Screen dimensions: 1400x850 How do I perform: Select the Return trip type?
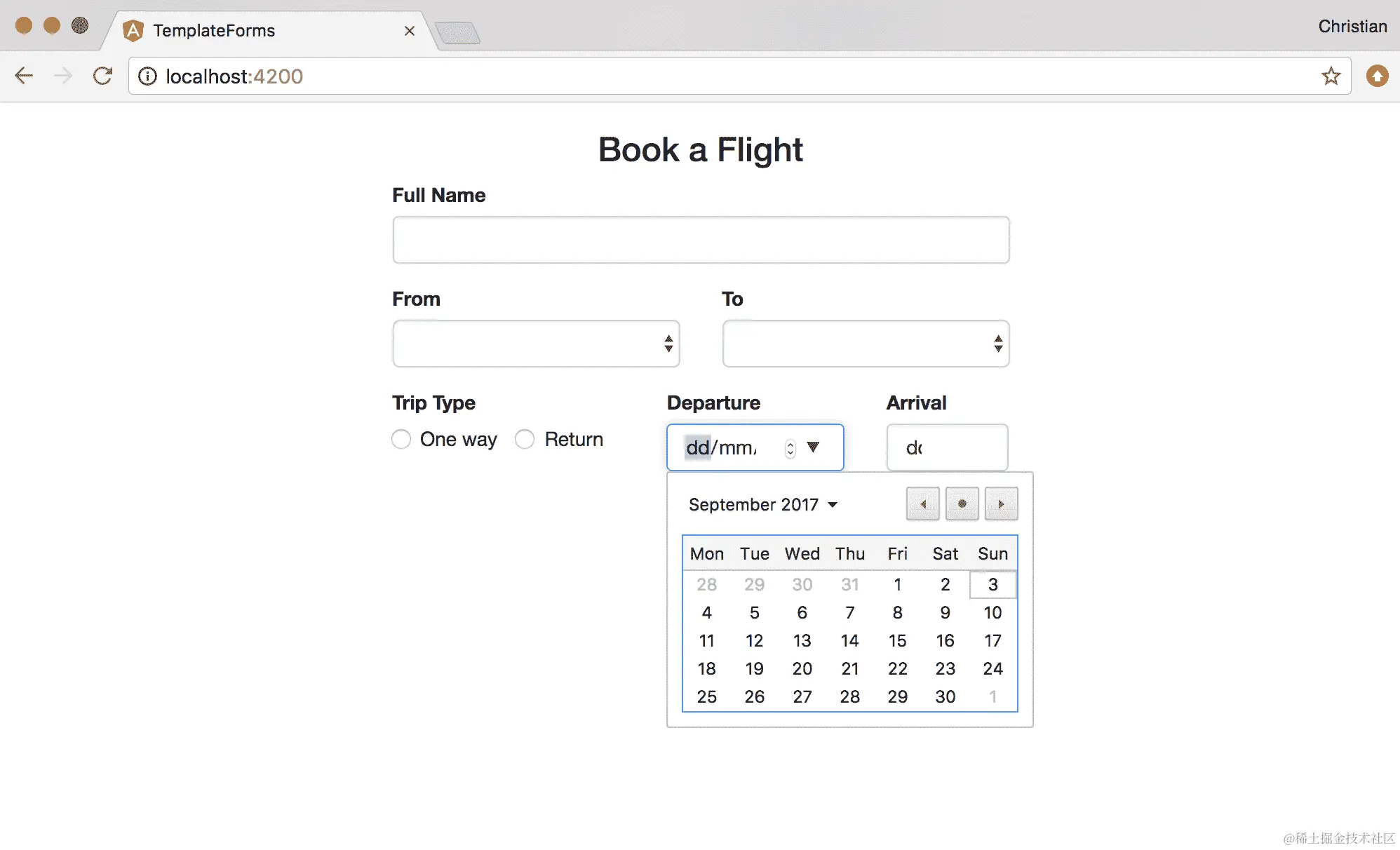pos(525,440)
